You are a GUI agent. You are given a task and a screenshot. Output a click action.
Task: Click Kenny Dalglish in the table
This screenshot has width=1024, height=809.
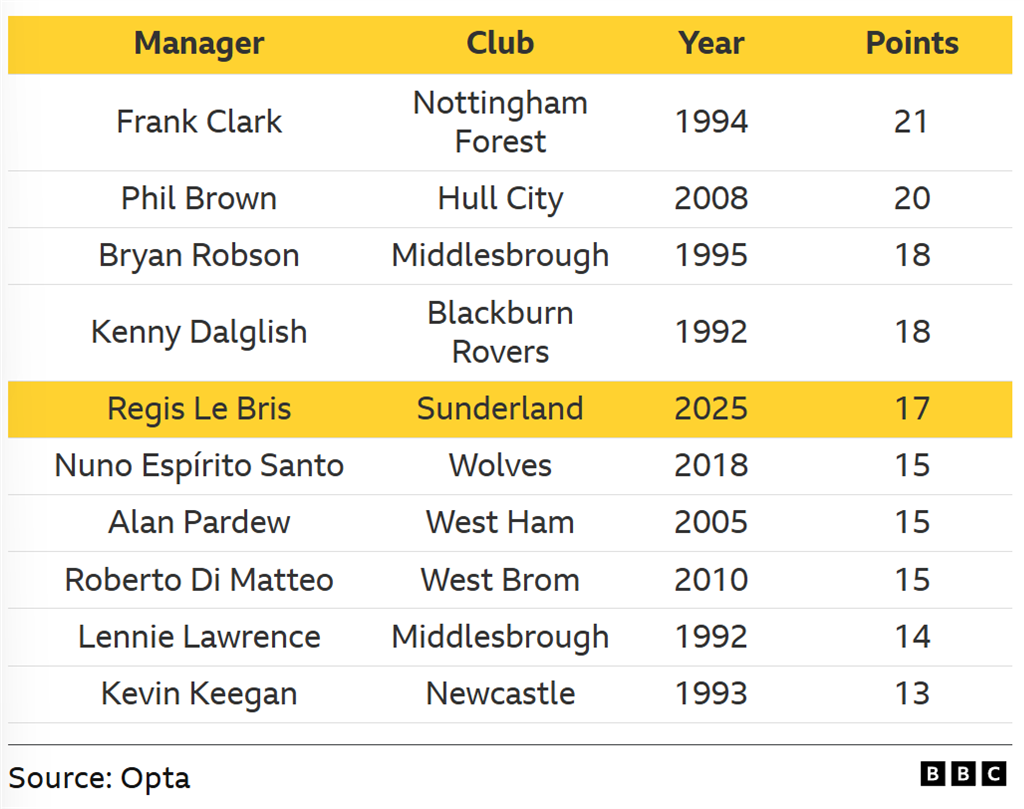pos(199,332)
